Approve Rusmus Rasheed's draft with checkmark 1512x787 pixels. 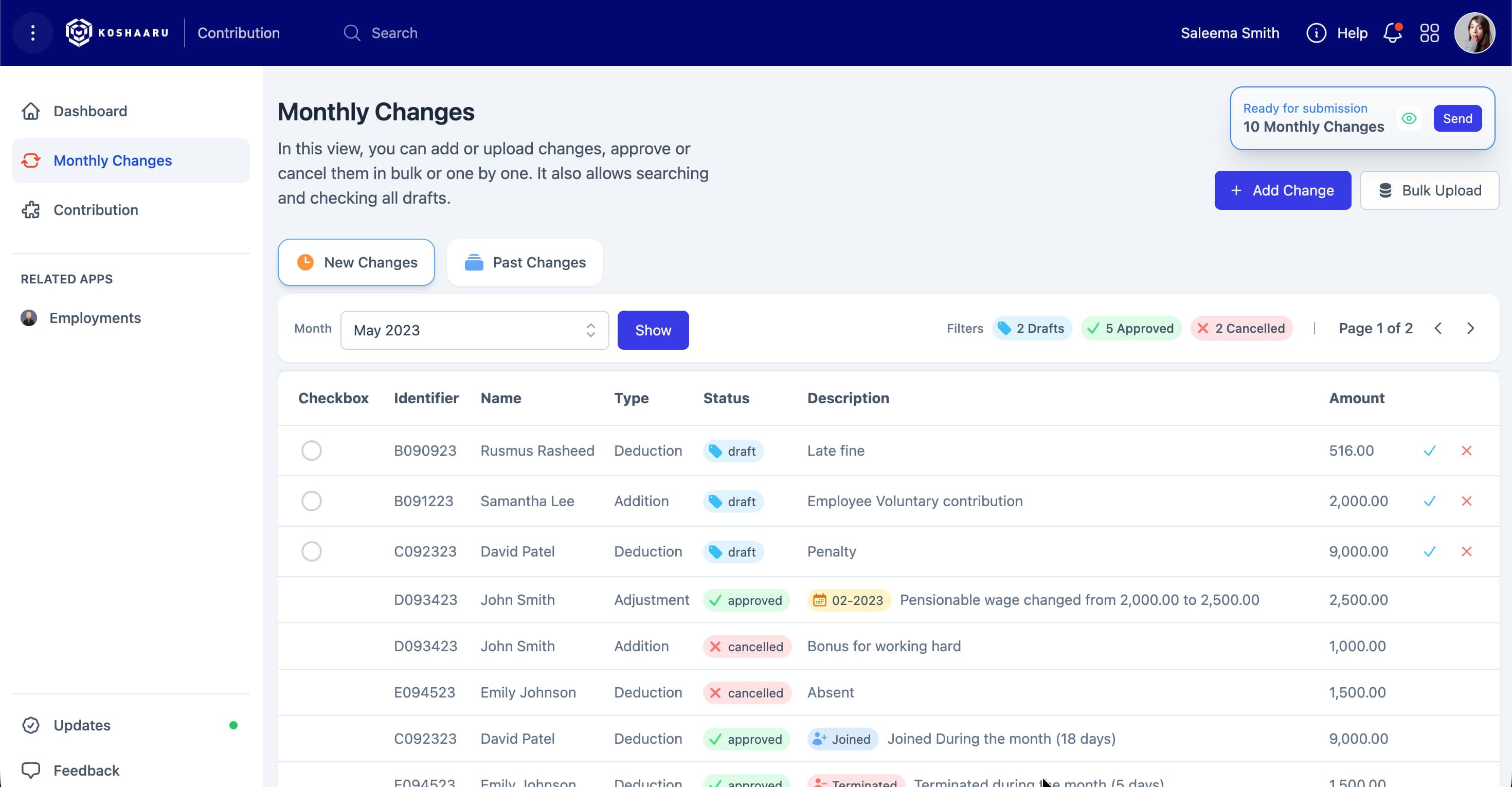[x=1429, y=451]
